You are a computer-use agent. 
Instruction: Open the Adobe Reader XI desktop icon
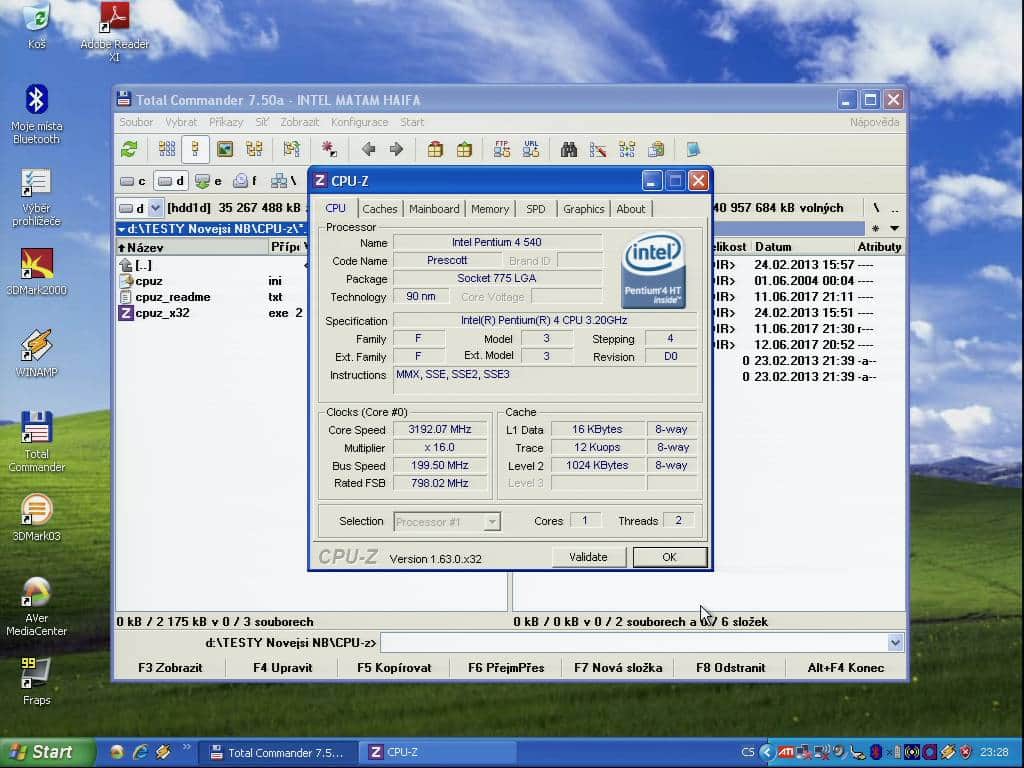(x=114, y=33)
